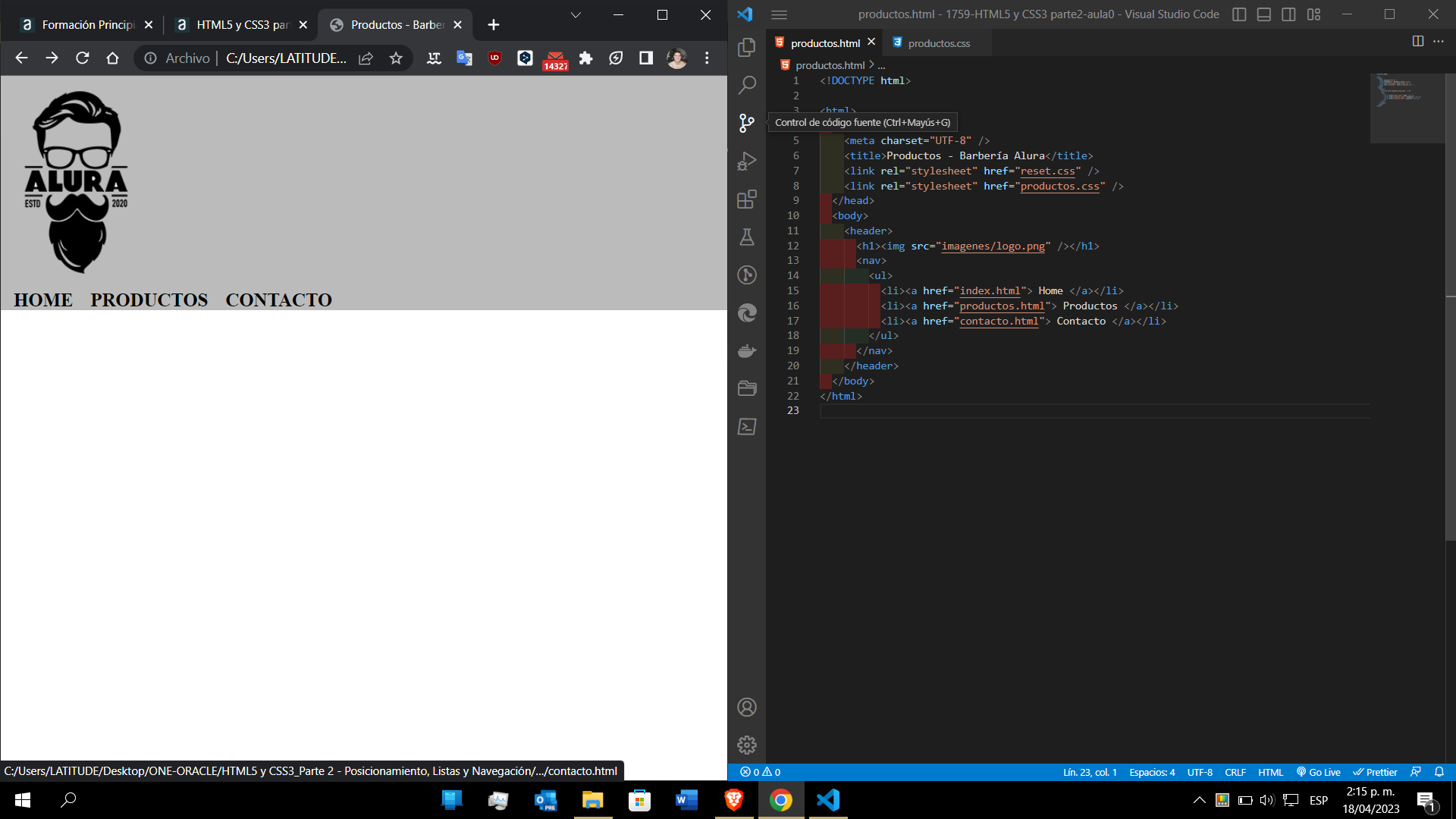Click the minimap code overview

pyautogui.click(x=1407, y=108)
